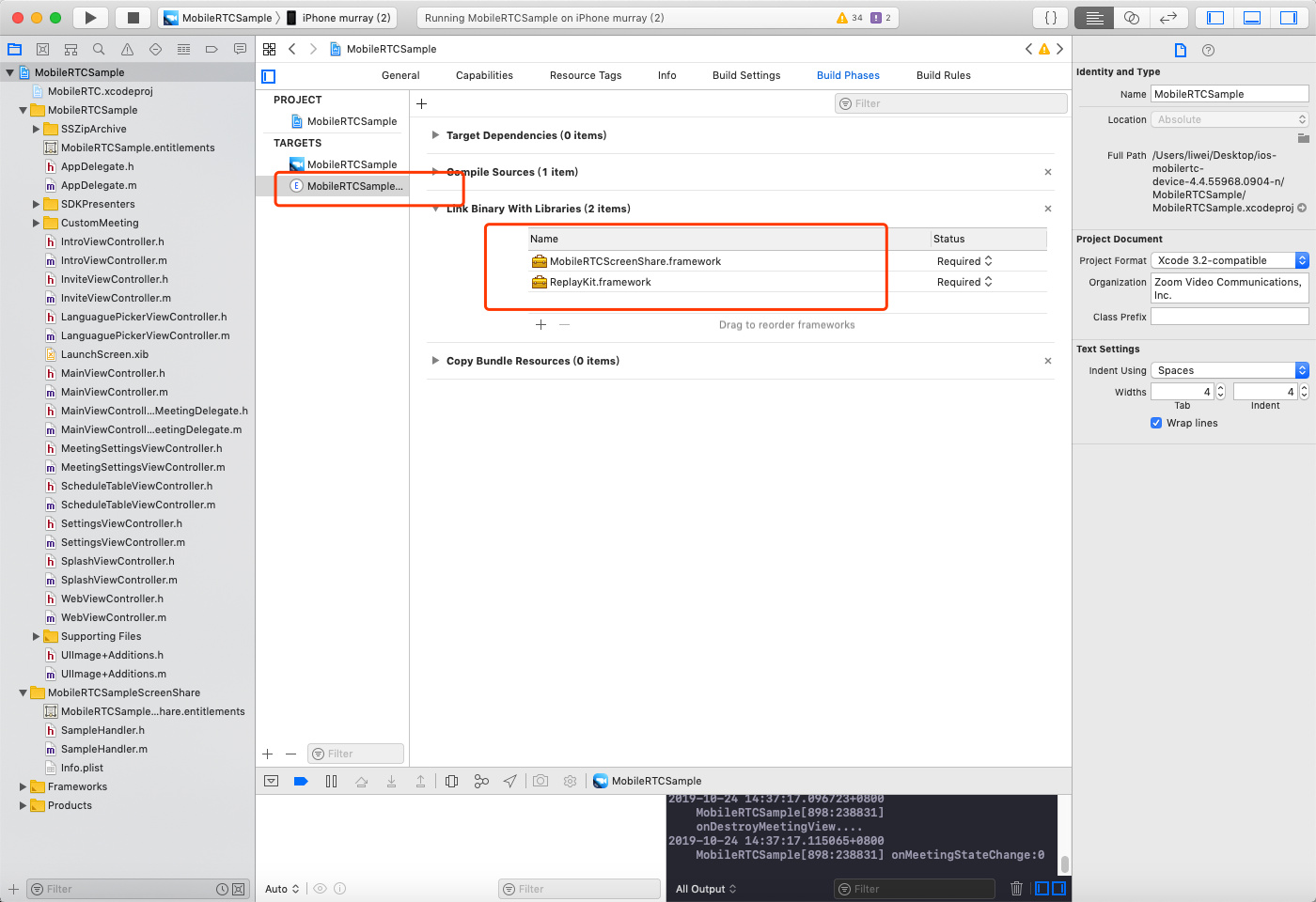Expand the CustomMeeting group
The height and width of the screenshot is (902, 1316).
tap(36, 223)
